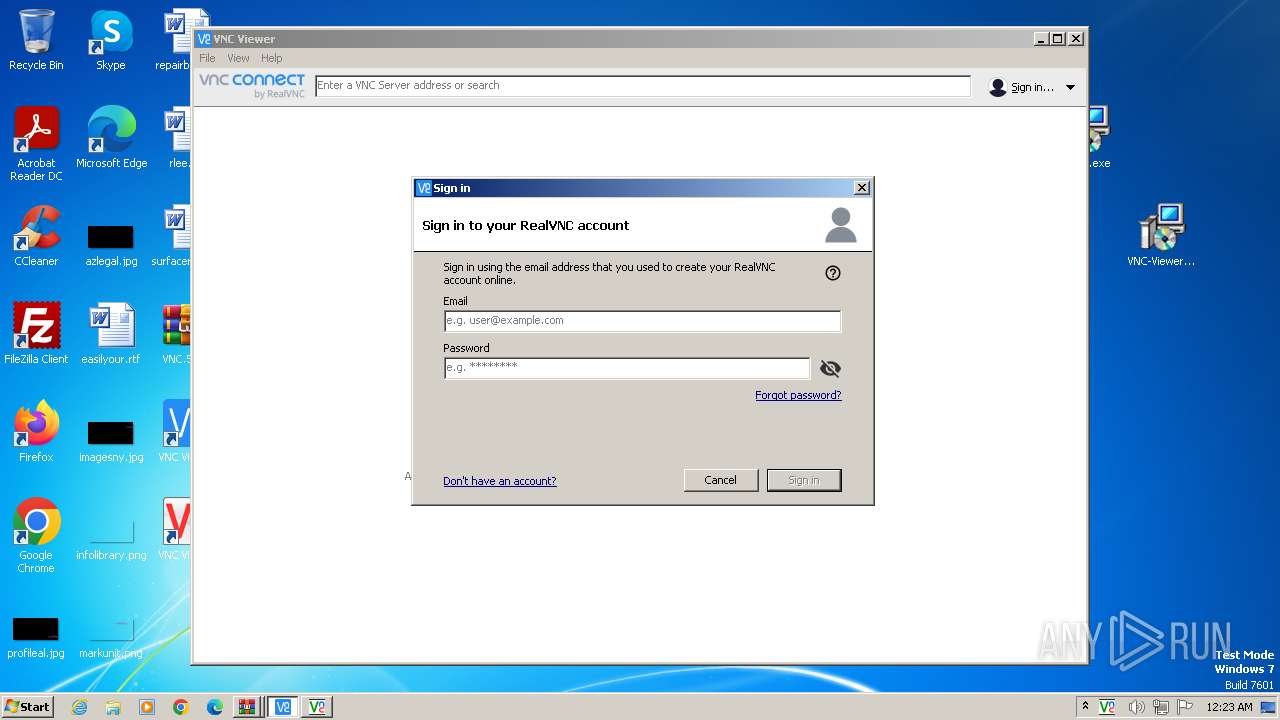Switch to active VNC Viewer taskbar button
Viewport: 1280px width, 720px height.
click(282, 707)
